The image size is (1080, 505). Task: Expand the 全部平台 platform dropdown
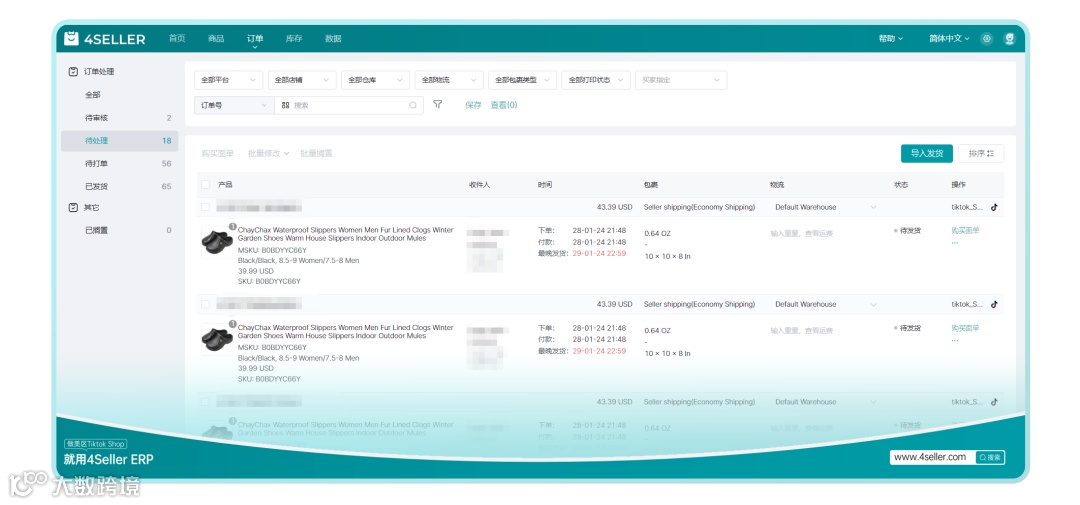(x=228, y=80)
